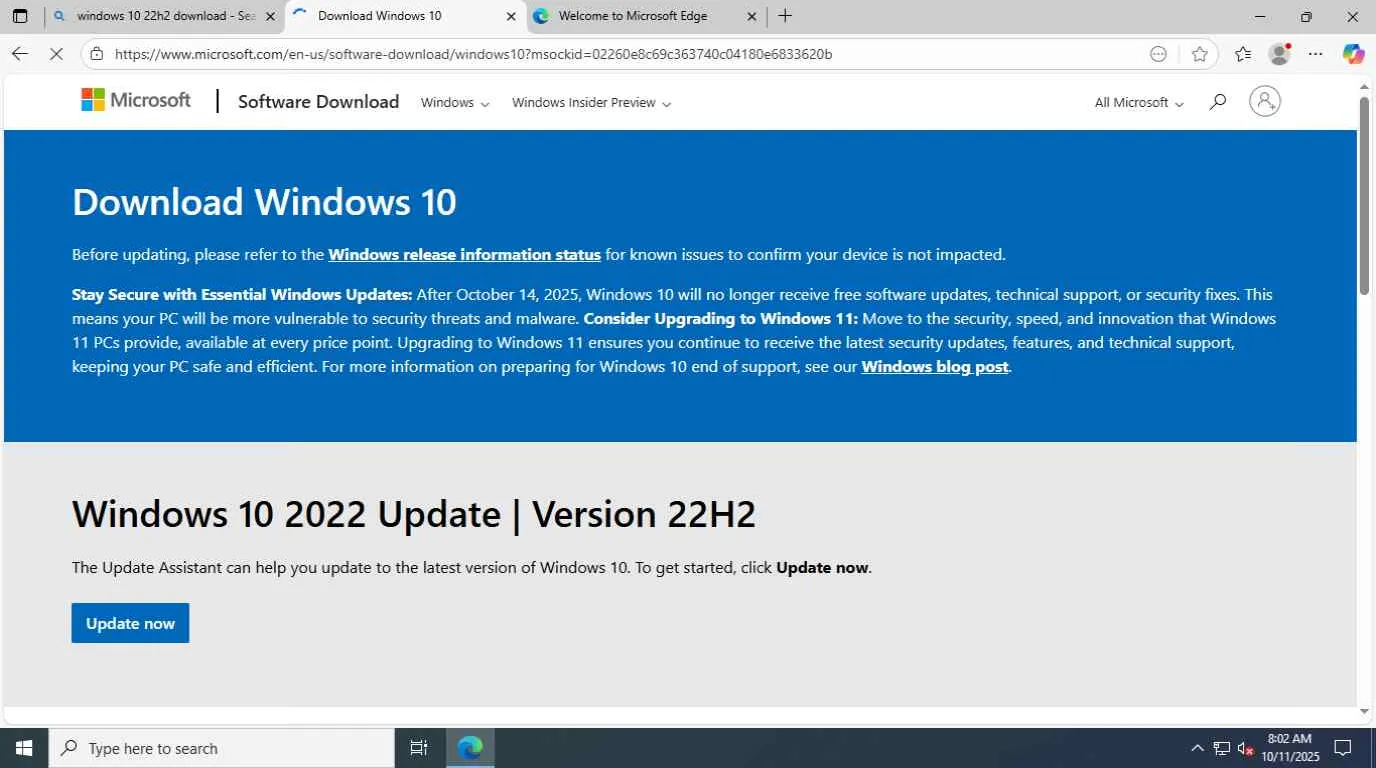Open the notification center icon
1376x768 pixels.
1344,748
